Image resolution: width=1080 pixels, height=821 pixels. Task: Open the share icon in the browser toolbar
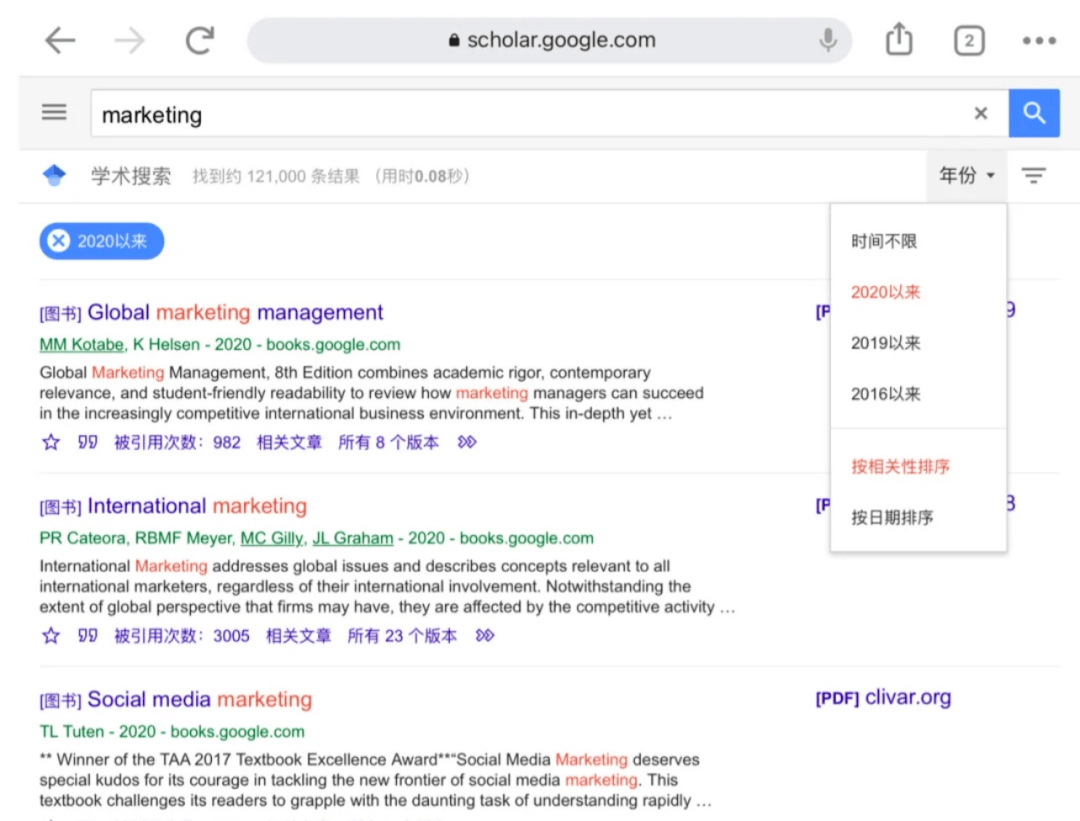click(x=898, y=39)
